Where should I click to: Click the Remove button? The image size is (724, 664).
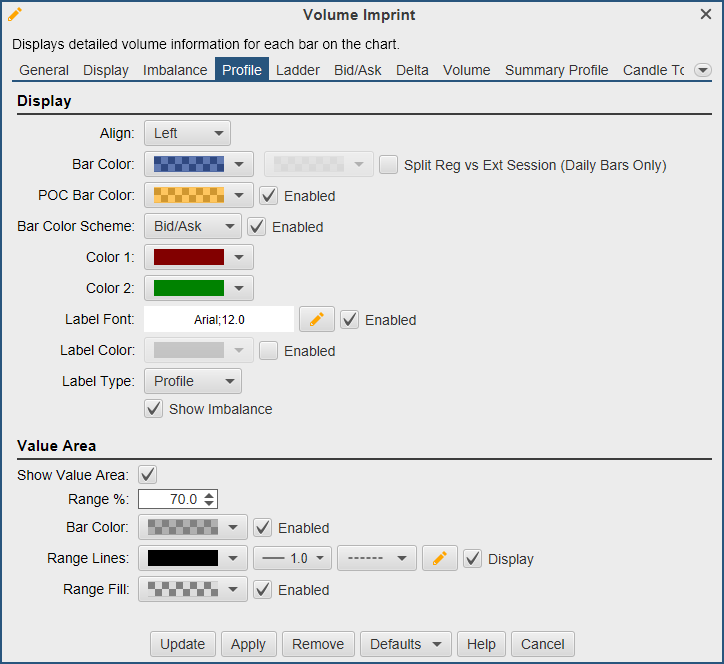318,644
